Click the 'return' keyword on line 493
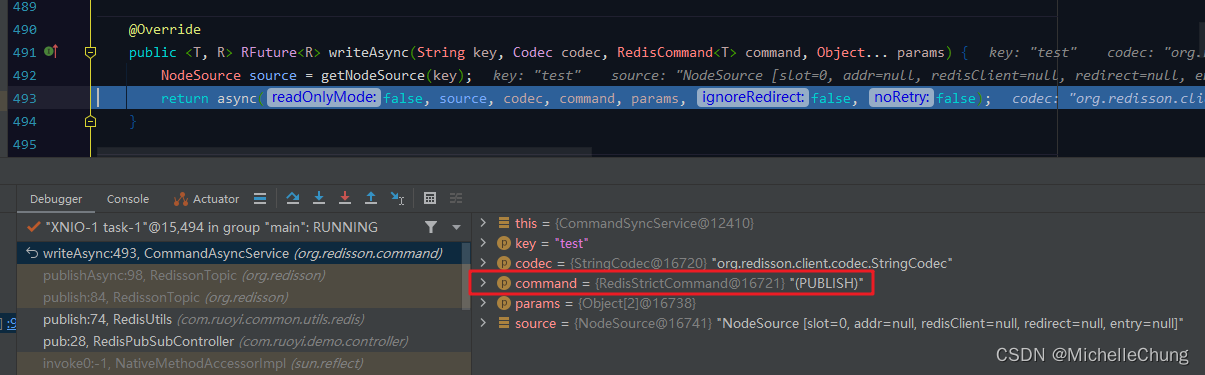The image size is (1205, 375). coord(184,98)
